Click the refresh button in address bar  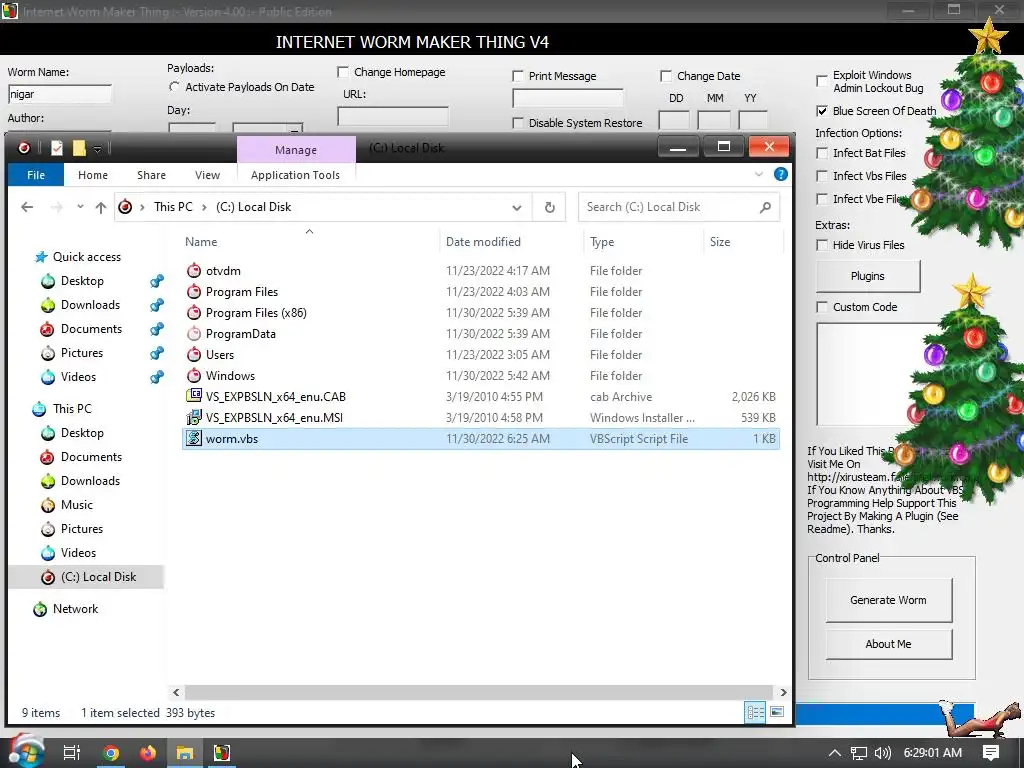[549, 207]
